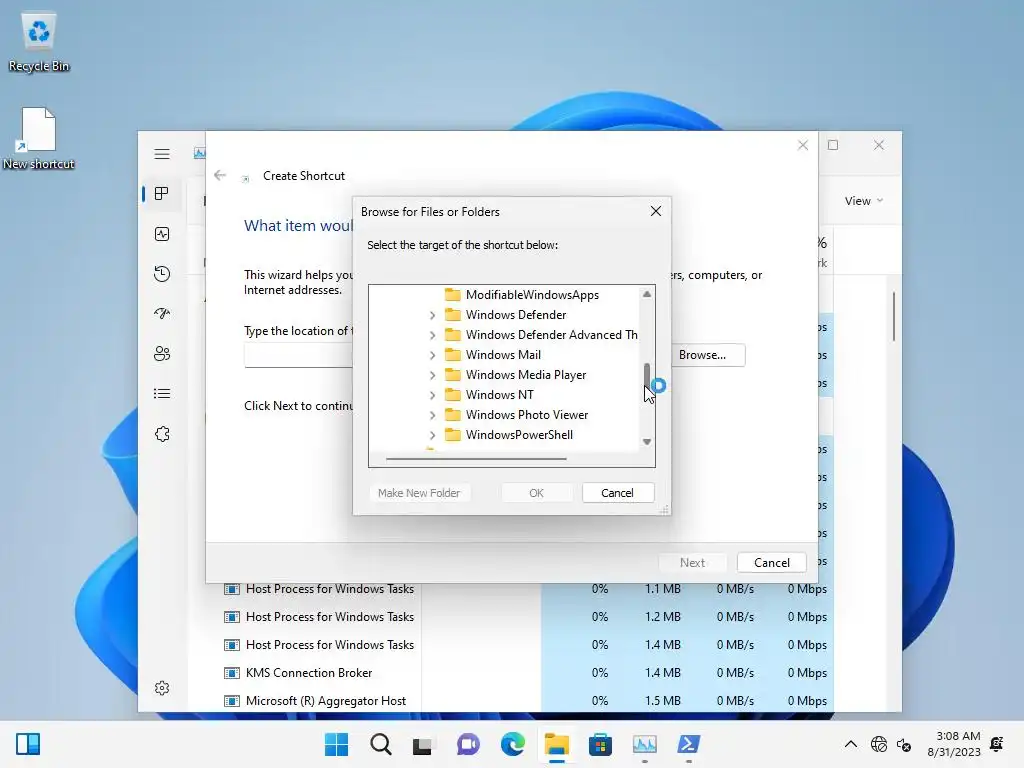This screenshot has height=768, width=1024.
Task: Click scroll down arrow in folder tree
Action: [647, 442]
